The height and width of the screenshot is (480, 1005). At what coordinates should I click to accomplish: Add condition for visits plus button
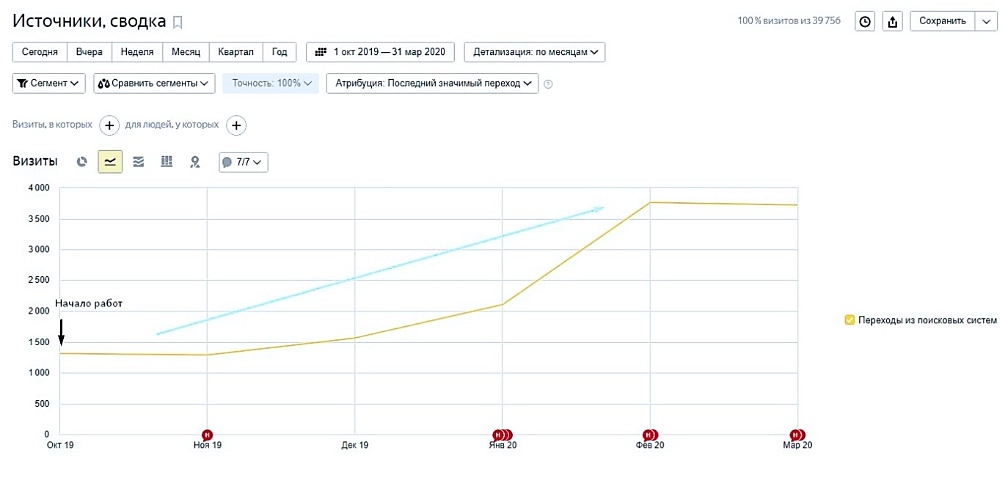(x=109, y=125)
